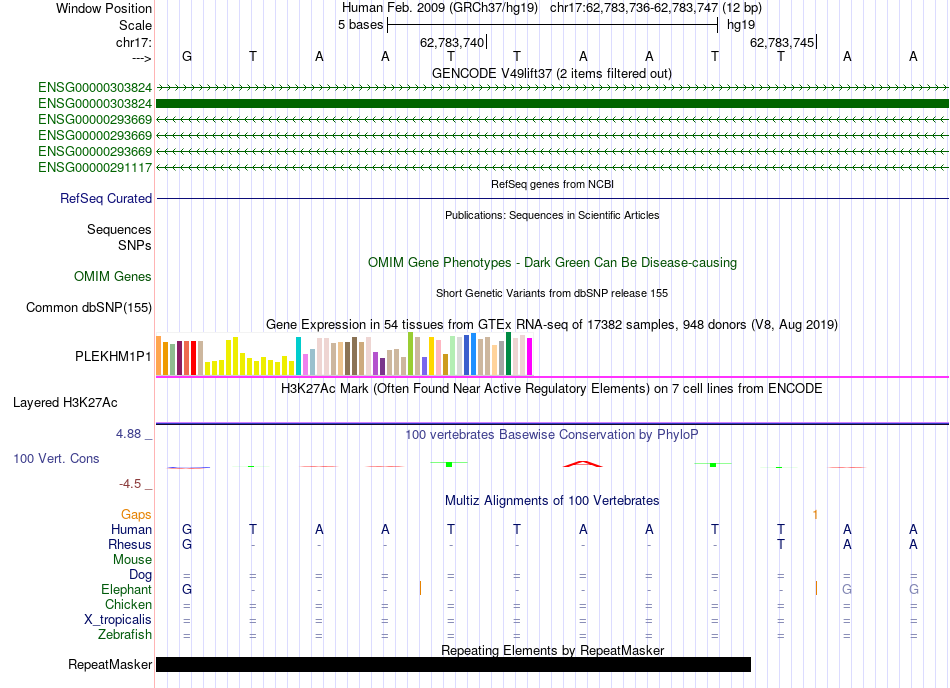Click the Elephant alignment row label
The image size is (950, 688).
pos(126,590)
